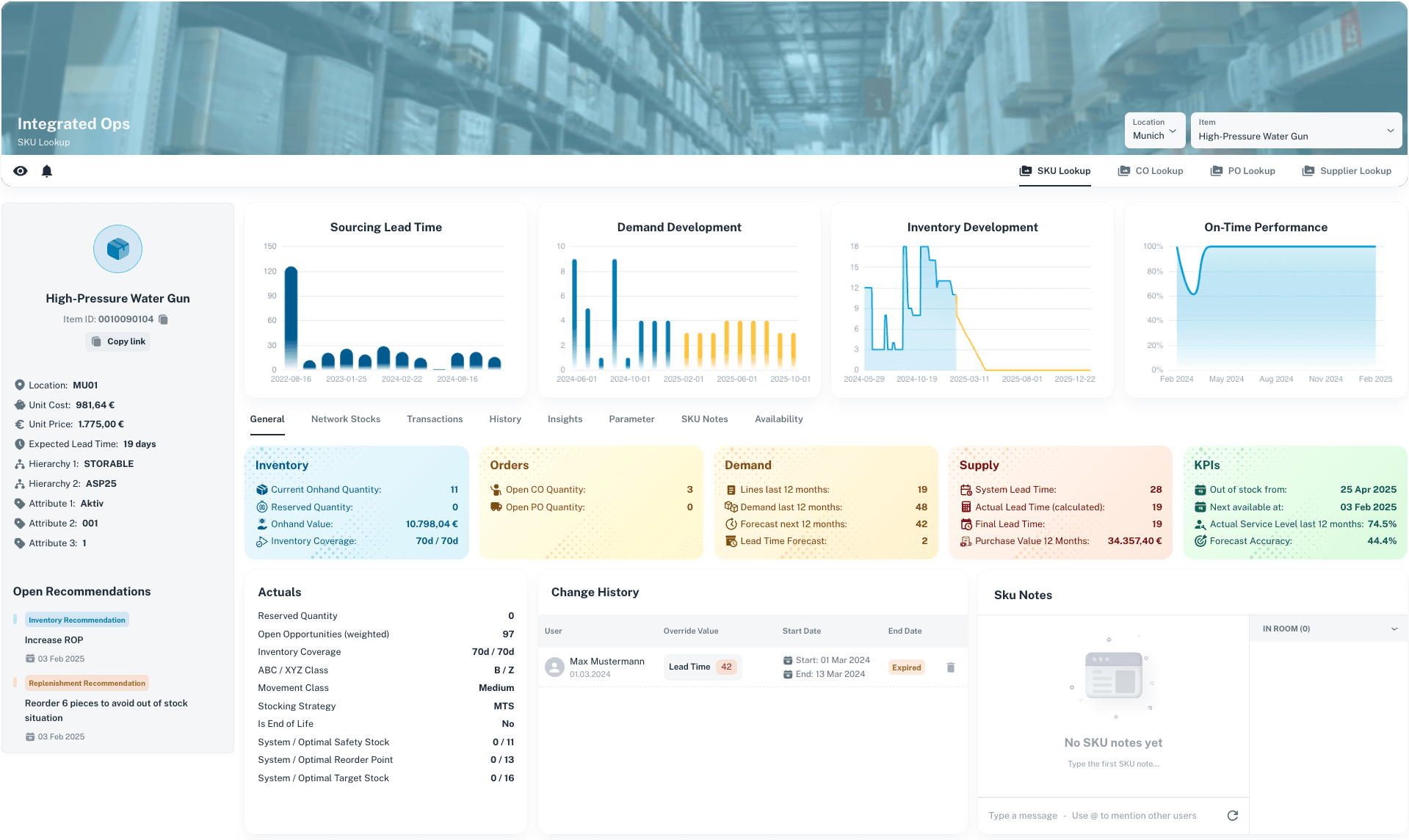Click the Lead Time 42 override chip
Screen dimensions: 1409x840
(701, 667)
